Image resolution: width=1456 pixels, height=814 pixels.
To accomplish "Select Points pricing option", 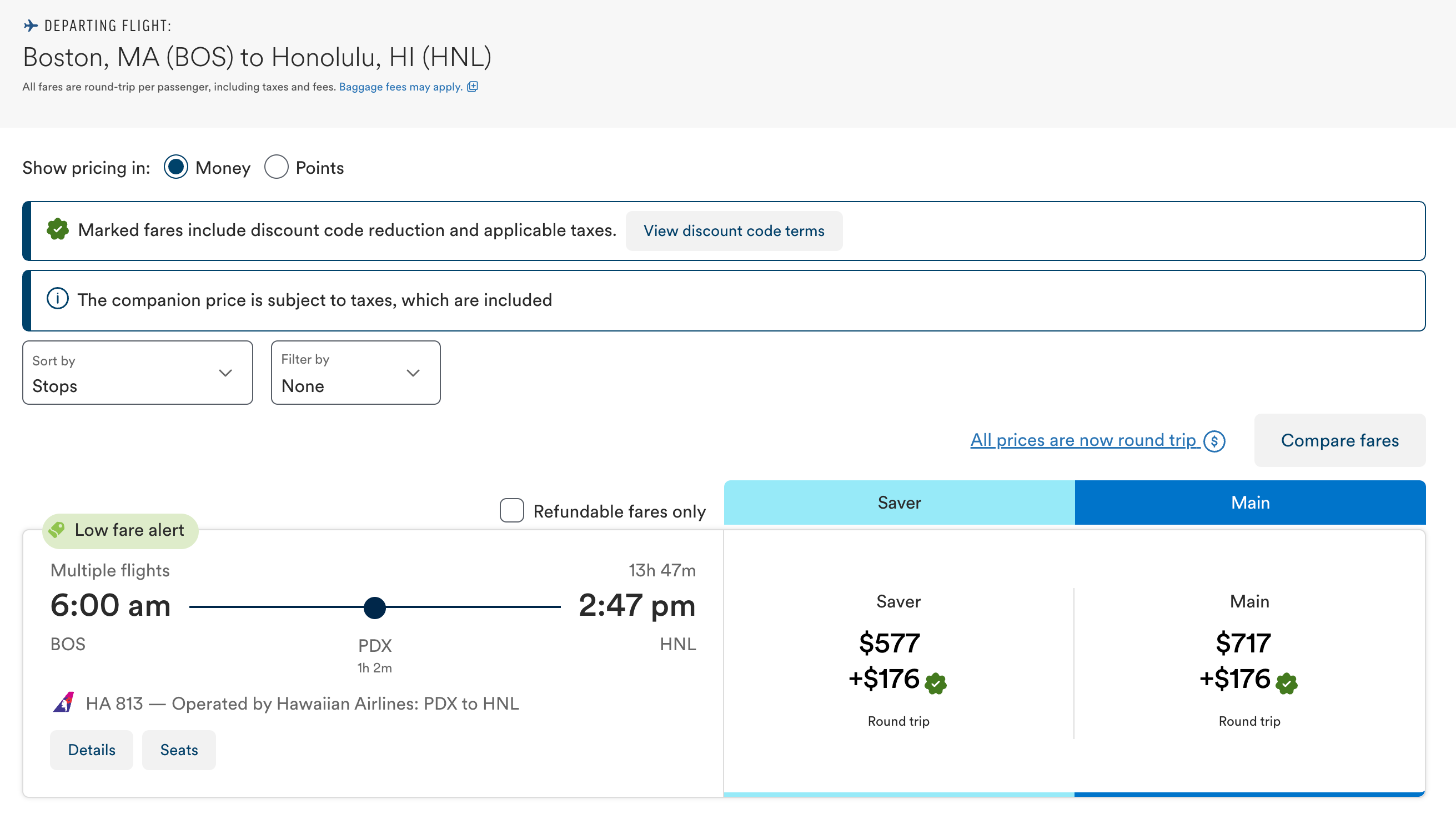I will 277,167.
